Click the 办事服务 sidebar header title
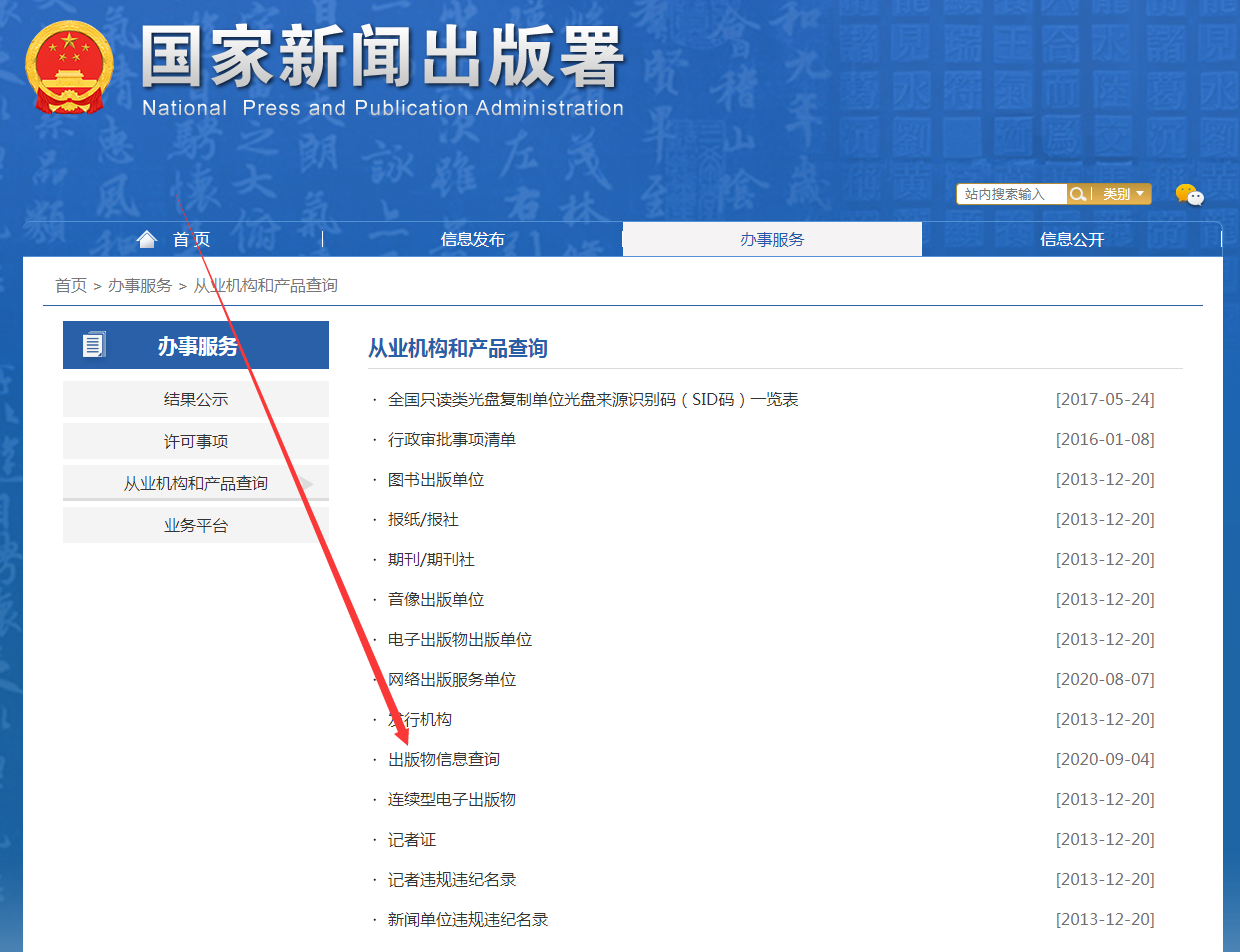The height and width of the screenshot is (952, 1240). click(198, 346)
